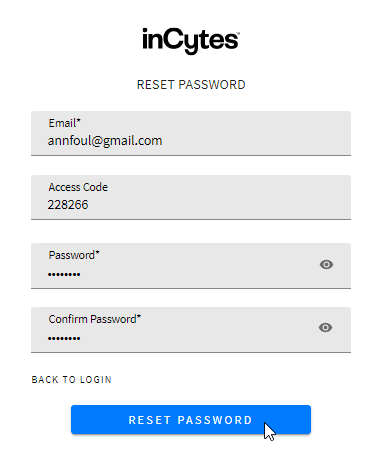Go BACK TO LOGIN

tap(72, 380)
